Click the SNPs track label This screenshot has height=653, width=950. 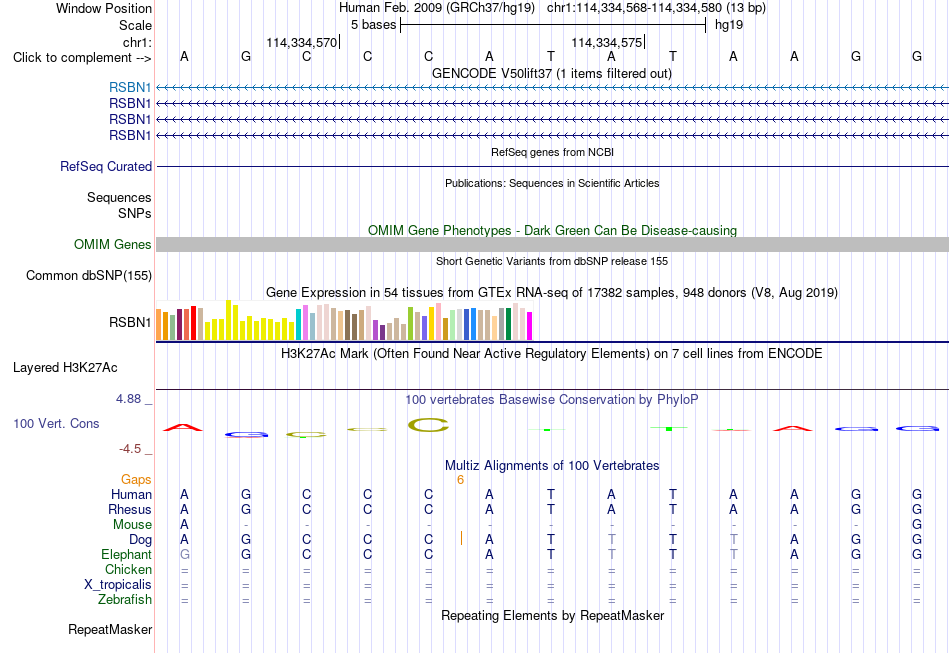(x=135, y=213)
